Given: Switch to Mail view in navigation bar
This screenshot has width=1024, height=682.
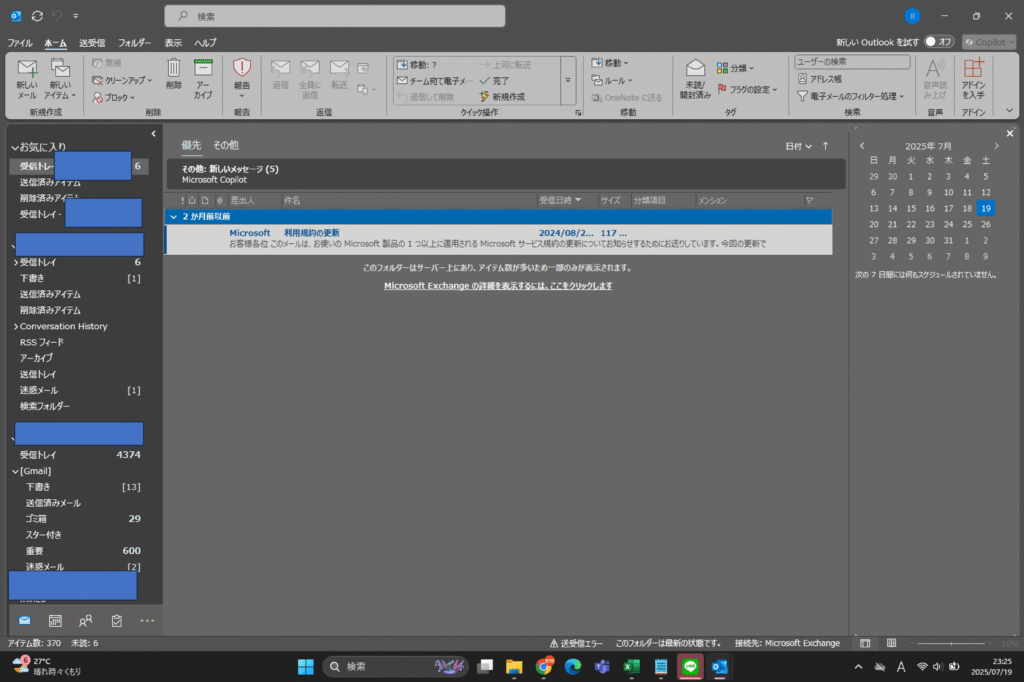Looking at the screenshot, I should point(25,621).
